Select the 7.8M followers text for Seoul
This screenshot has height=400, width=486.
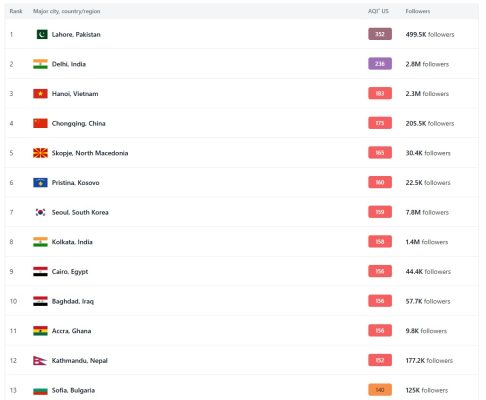coord(427,212)
